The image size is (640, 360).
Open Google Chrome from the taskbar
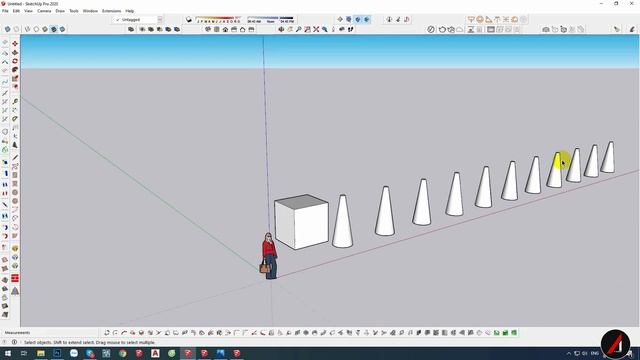click(122, 353)
